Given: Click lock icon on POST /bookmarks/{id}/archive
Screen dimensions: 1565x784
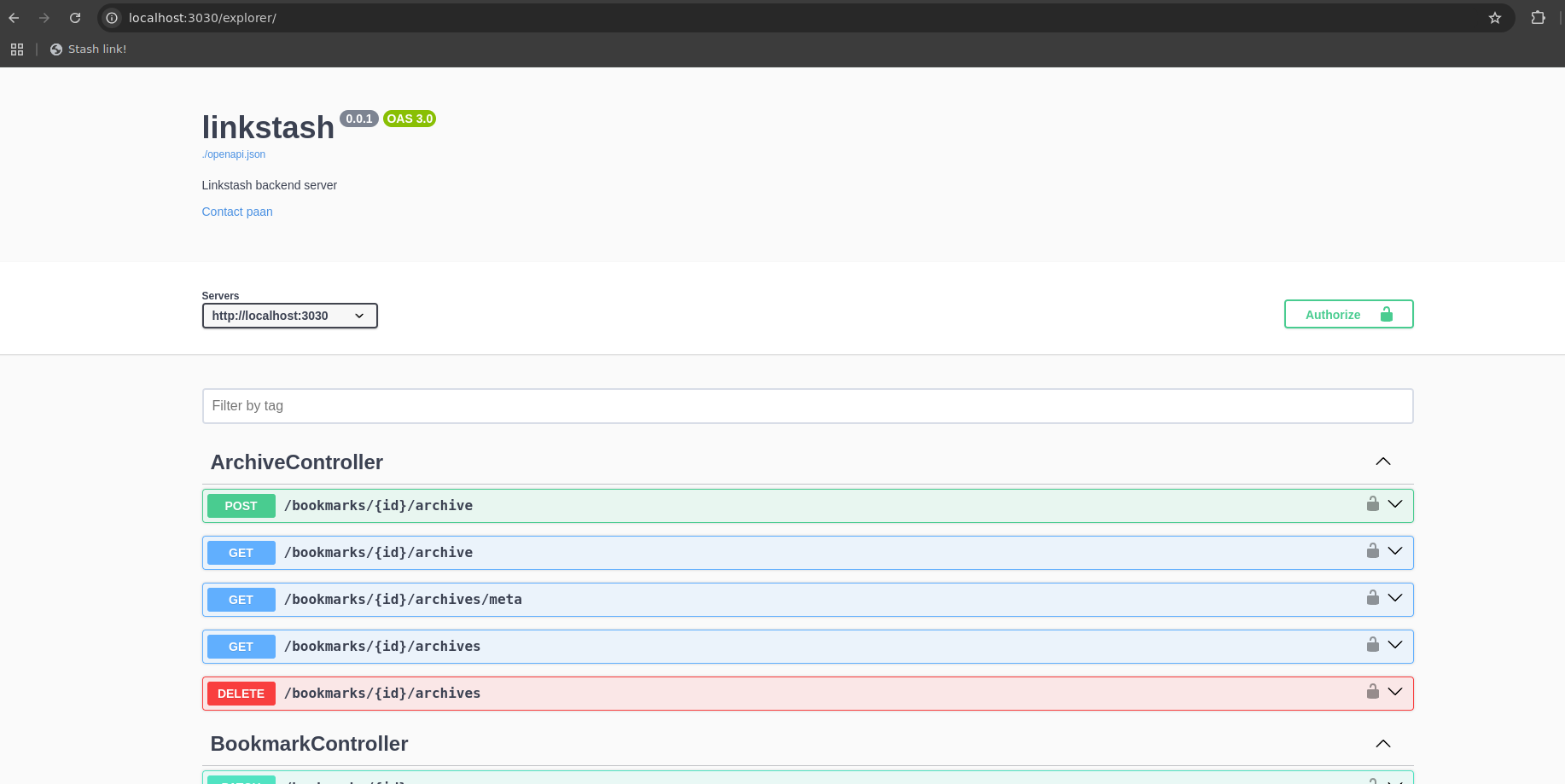Looking at the screenshot, I should [1372, 504].
